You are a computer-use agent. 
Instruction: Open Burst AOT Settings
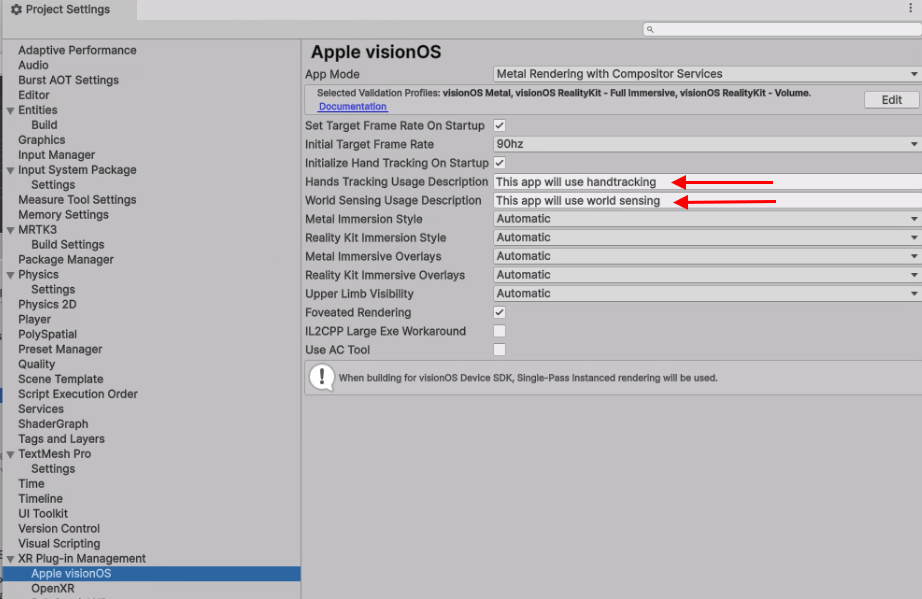[68, 80]
